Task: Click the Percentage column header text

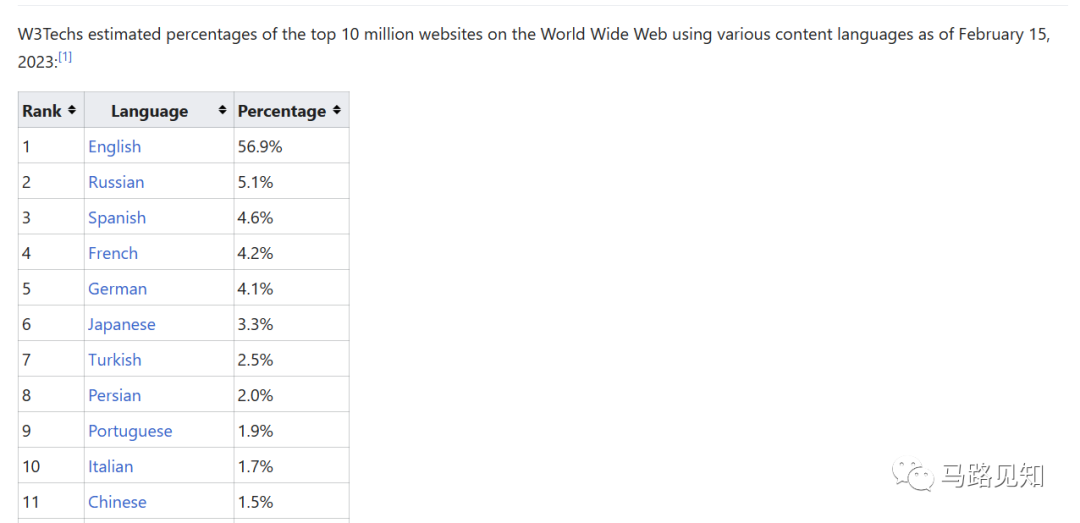Action: tap(281, 111)
